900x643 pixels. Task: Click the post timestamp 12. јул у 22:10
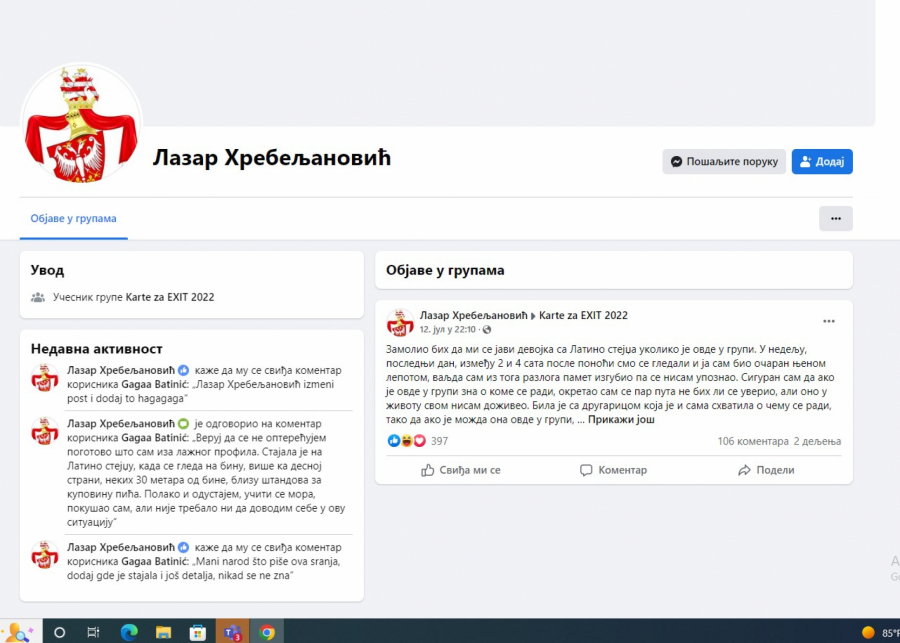448,329
